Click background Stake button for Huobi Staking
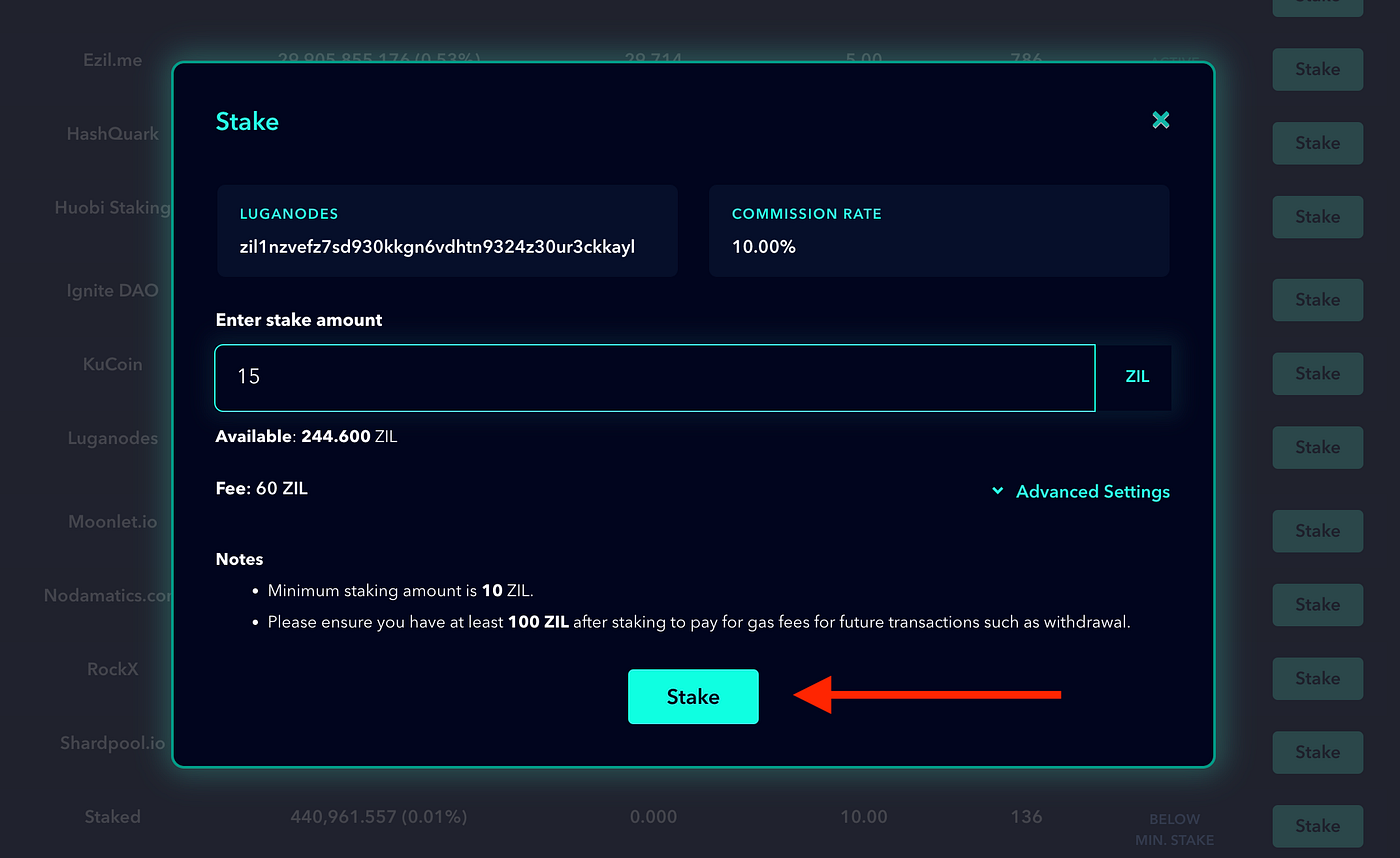1400x858 pixels. 1317,217
